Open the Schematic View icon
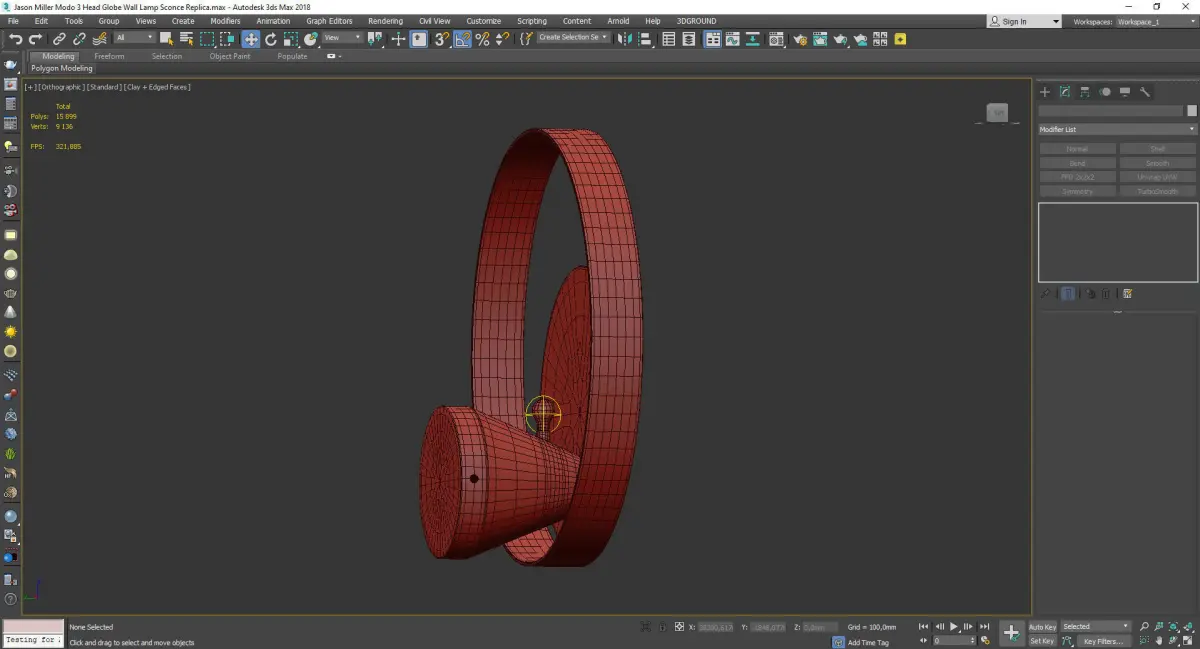Viewport: 1200px width, 649px height. (752, 39)
